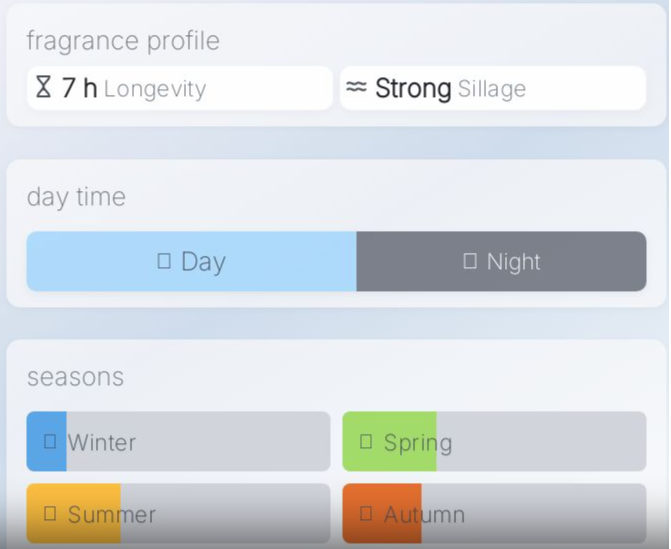Click the seasons section heading

tap(75, 377)
